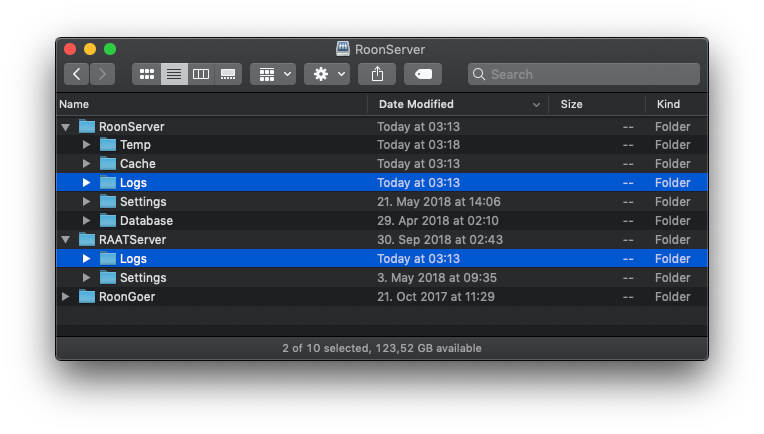Select the RoonServer folder icon
This screenshot has height=434, width=764.
(x=87, y=127)
